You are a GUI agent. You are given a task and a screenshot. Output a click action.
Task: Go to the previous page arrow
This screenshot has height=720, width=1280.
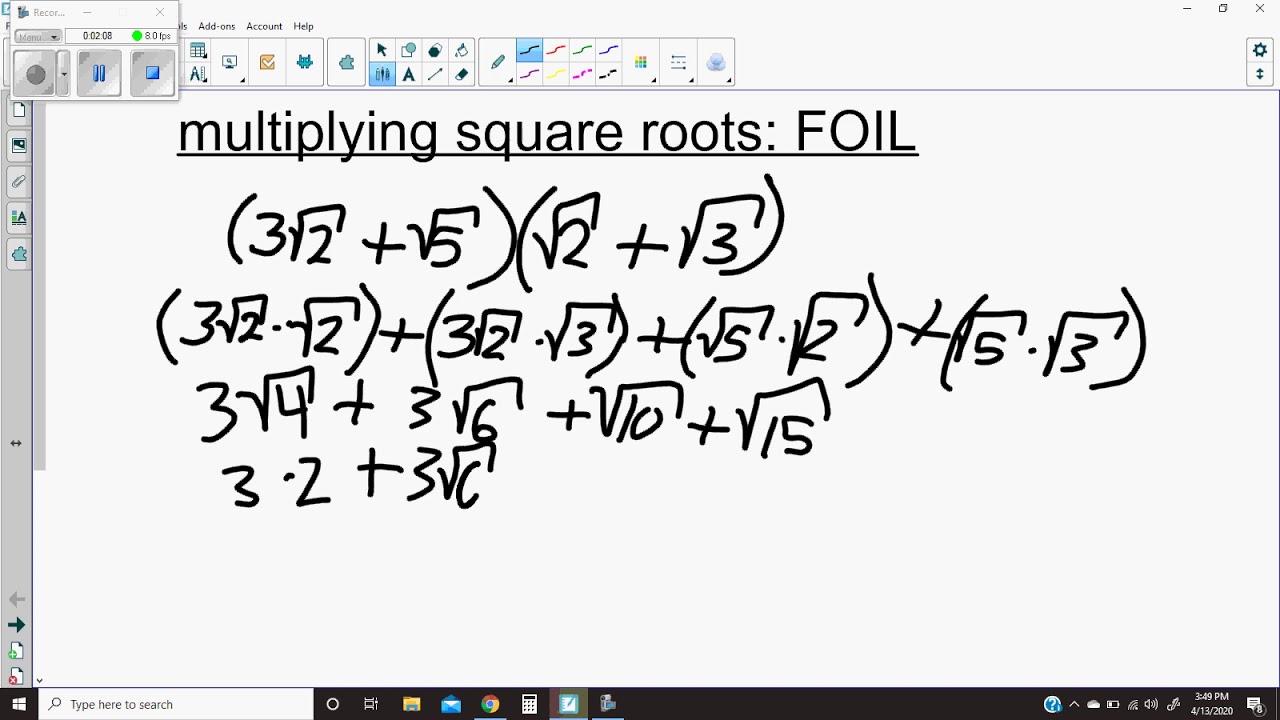tap(16, 599)
